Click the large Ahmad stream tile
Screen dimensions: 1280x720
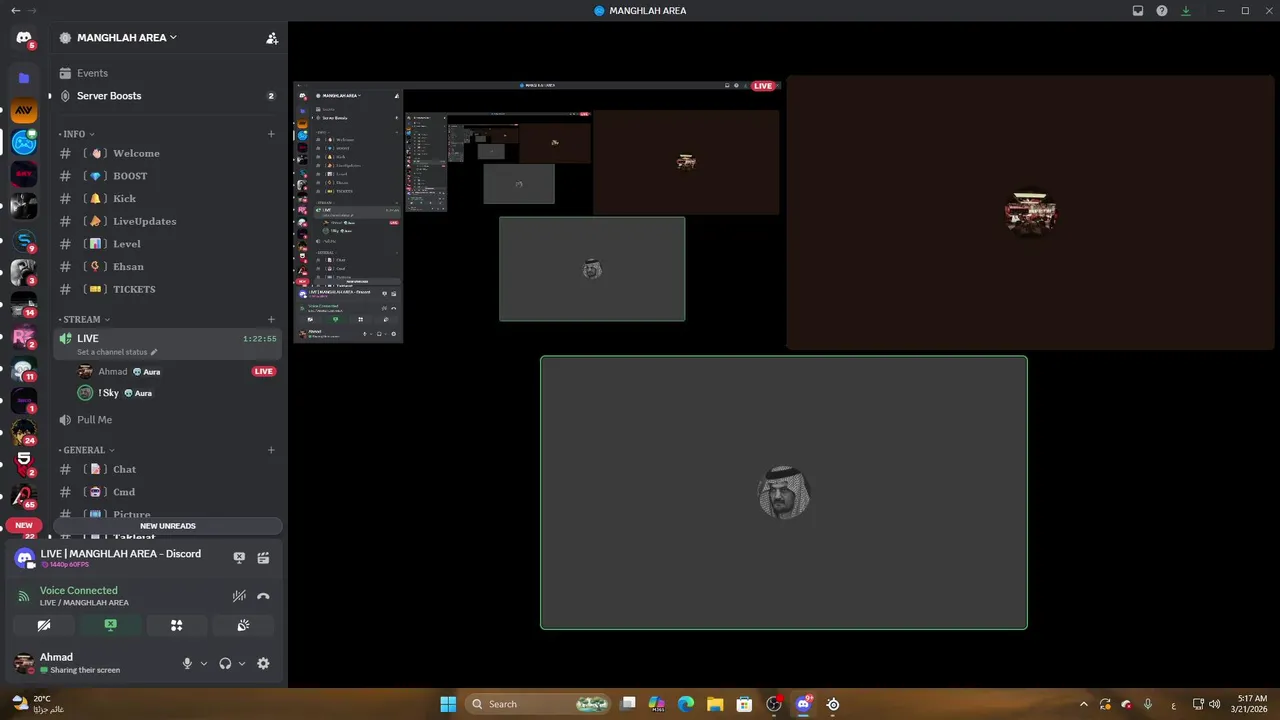[1030, 213]
